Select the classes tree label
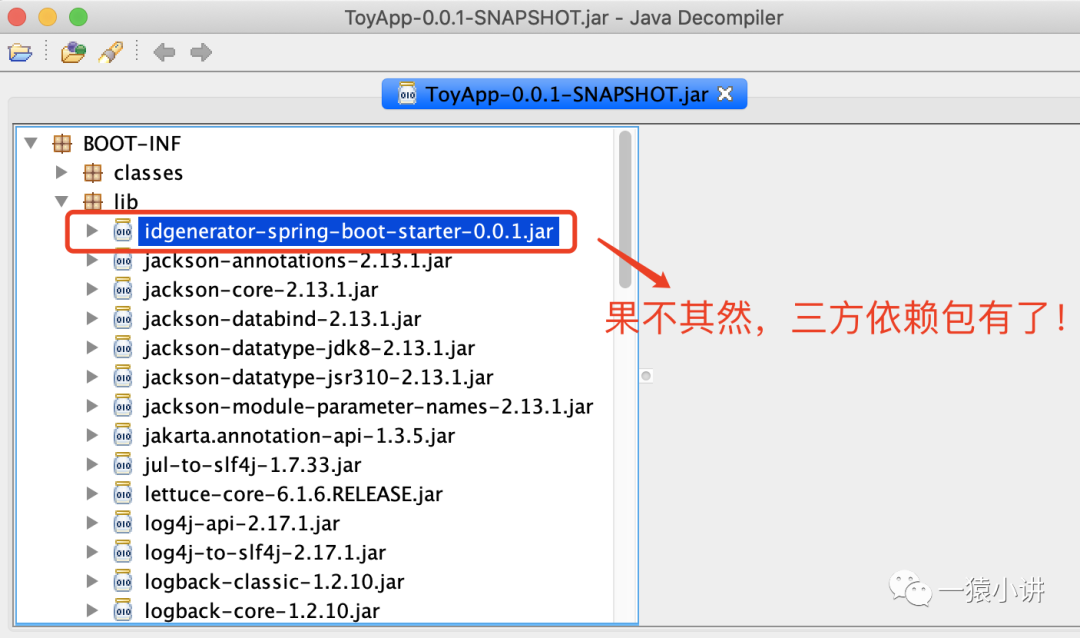1080x638 pixels. pos(148,172)
